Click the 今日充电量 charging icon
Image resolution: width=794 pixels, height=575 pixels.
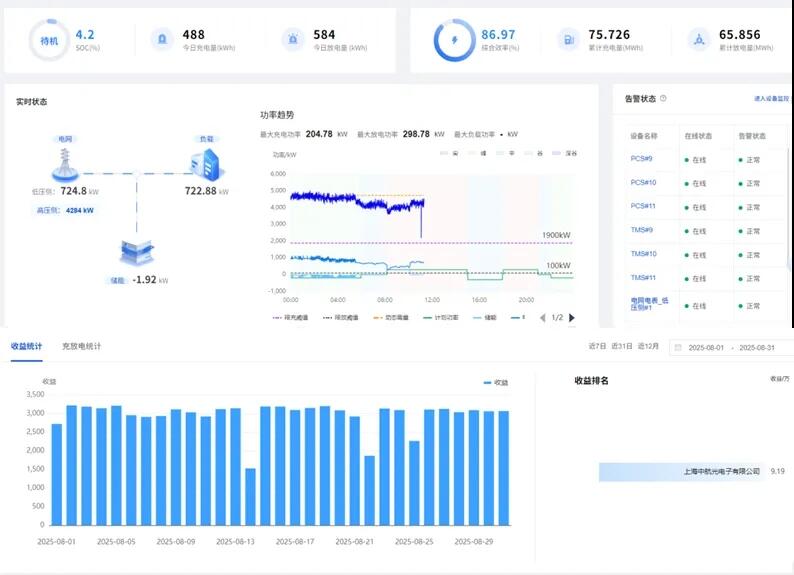pyautogui.click(x=160, y=40)
